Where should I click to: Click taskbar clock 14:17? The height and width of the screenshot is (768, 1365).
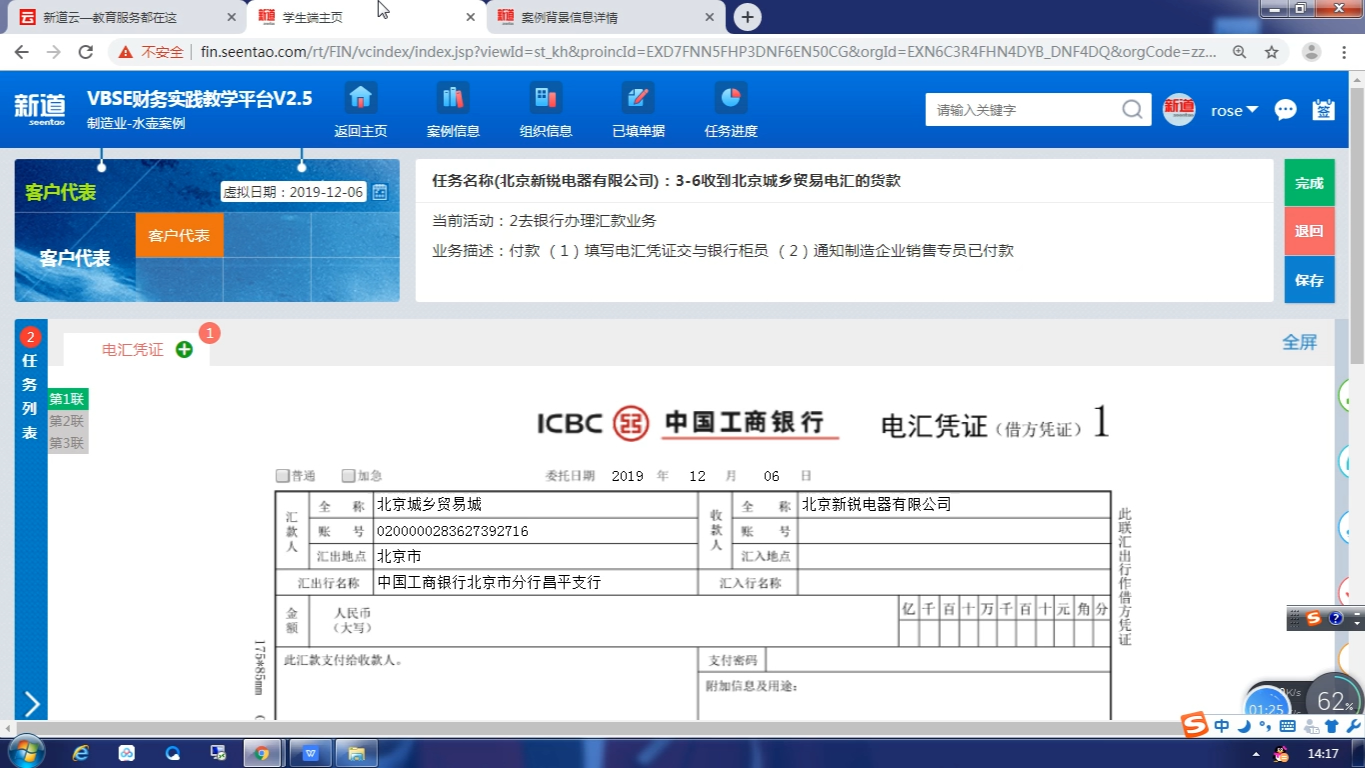1322,753
